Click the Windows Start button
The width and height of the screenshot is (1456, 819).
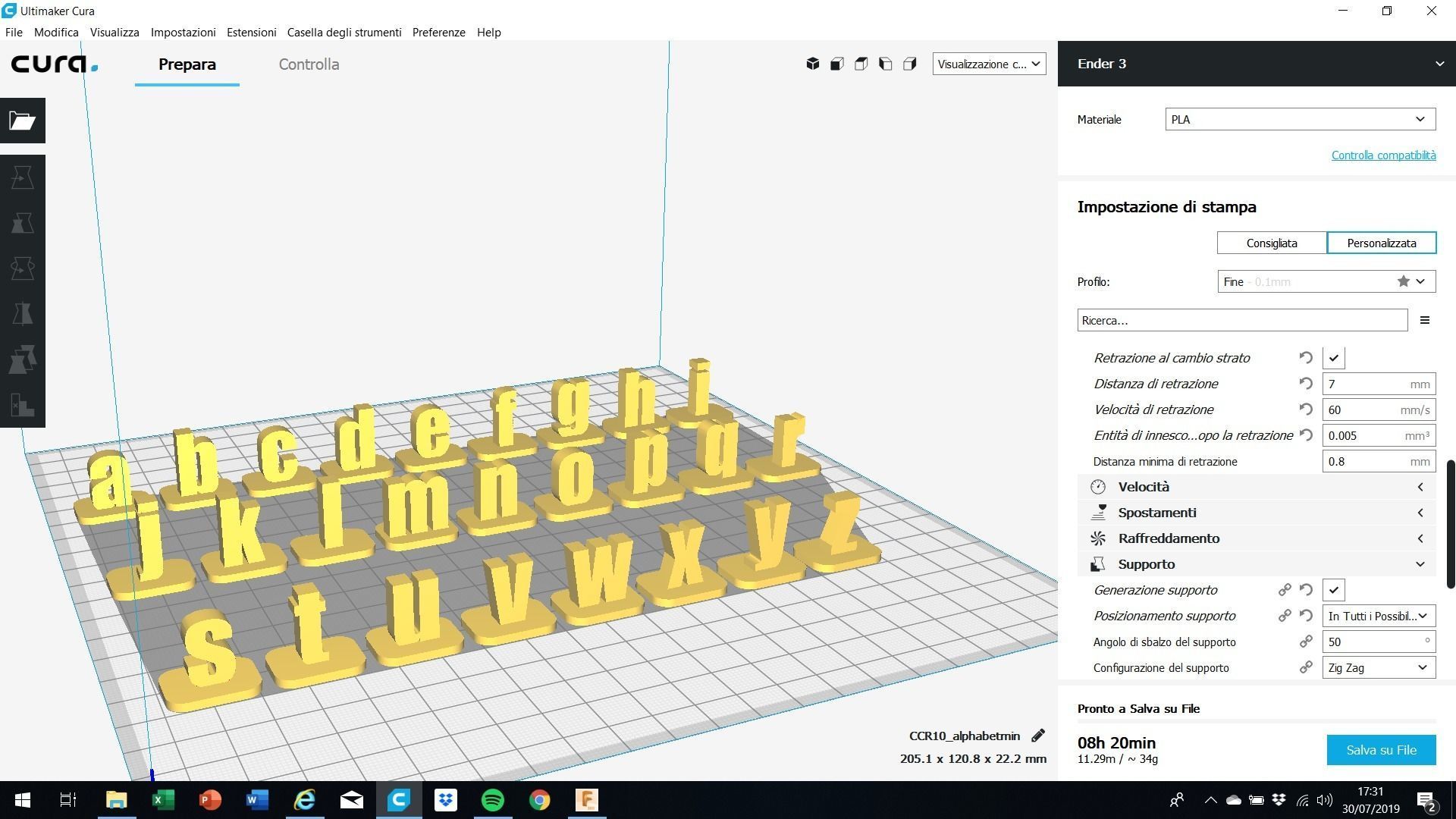[x=23, y=800]
